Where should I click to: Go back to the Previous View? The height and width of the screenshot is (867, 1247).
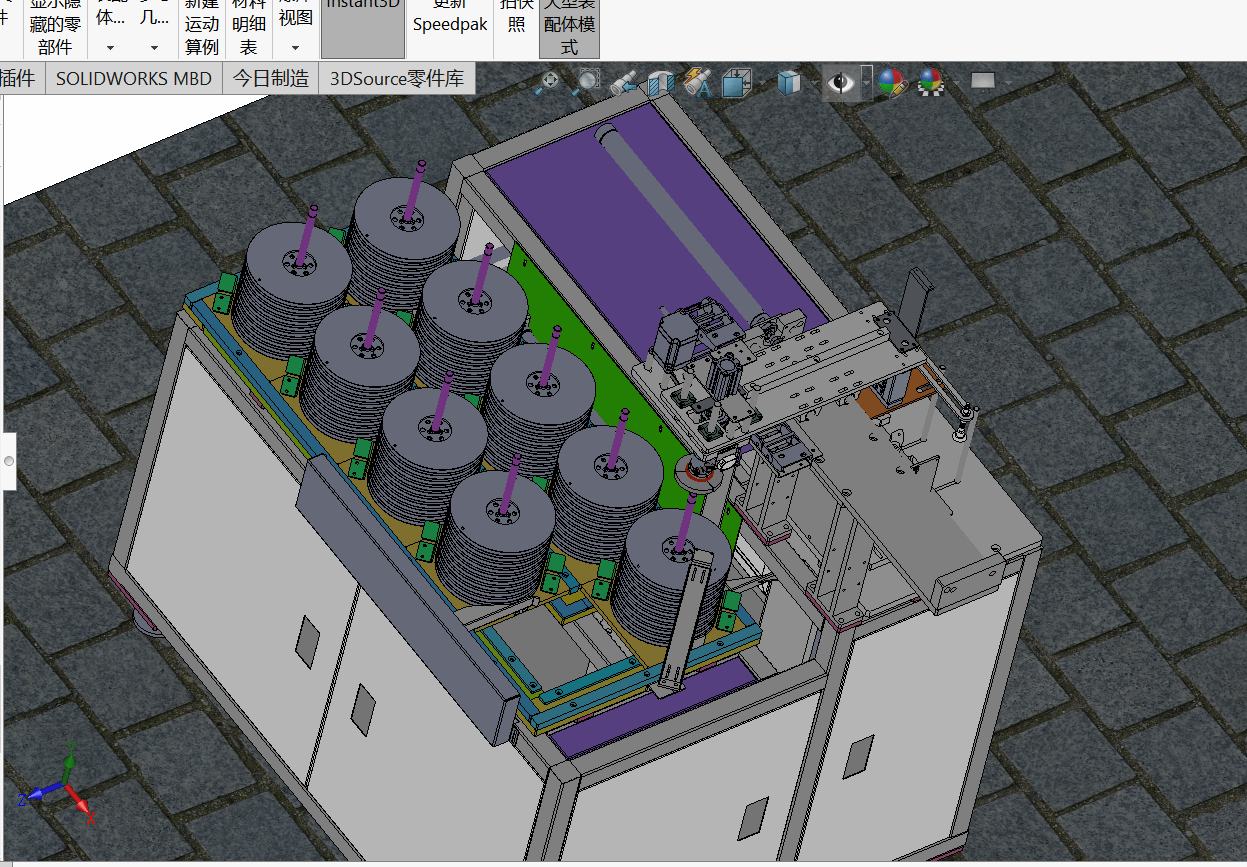tap(623, 83)
